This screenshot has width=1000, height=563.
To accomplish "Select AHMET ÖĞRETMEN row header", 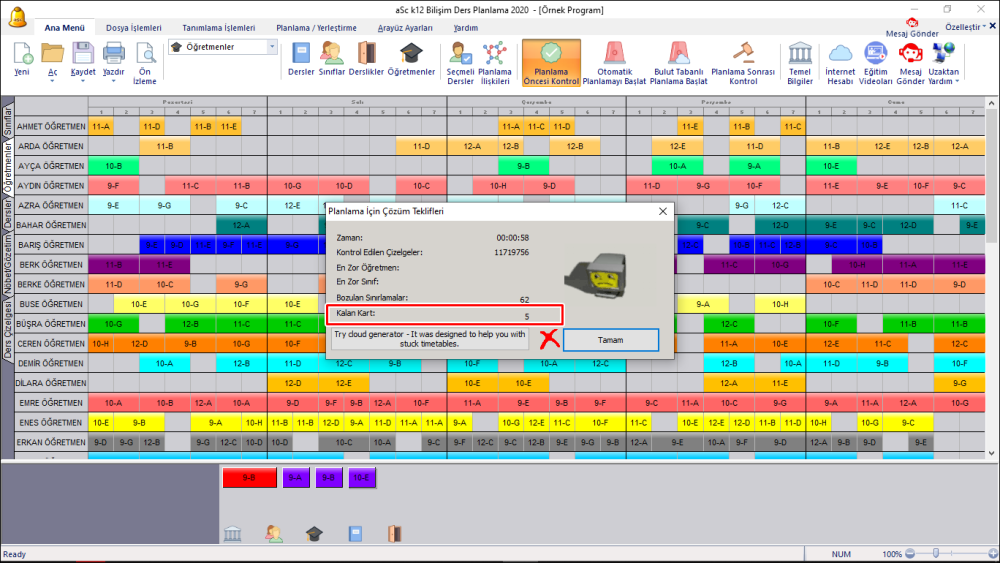I will [x=51, y=126].
